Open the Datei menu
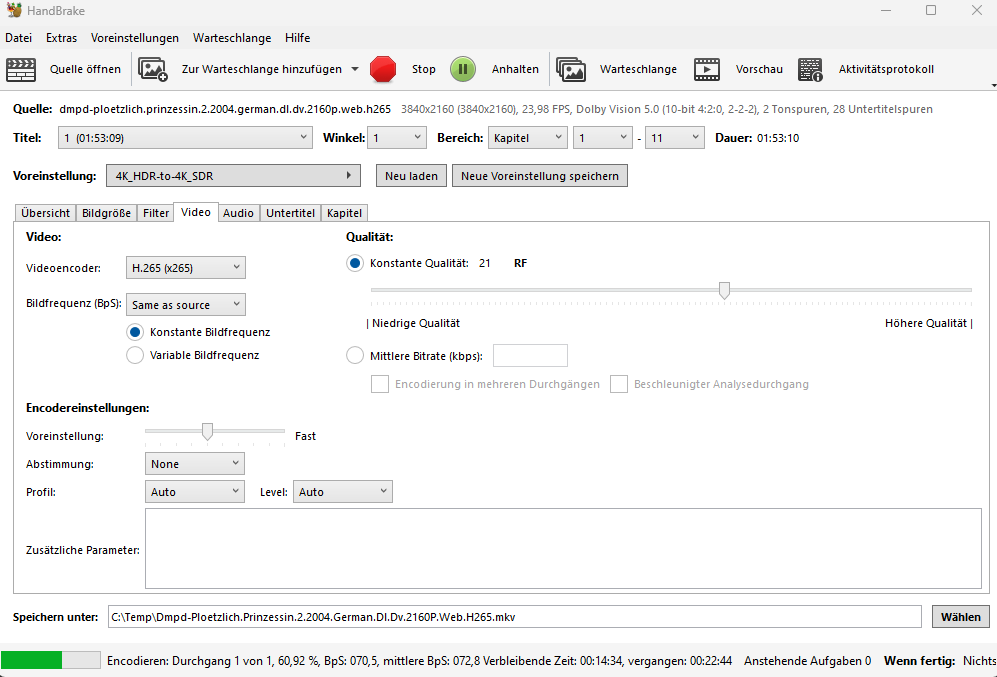Viewport: 997px width, 677px height. [18, 38]
